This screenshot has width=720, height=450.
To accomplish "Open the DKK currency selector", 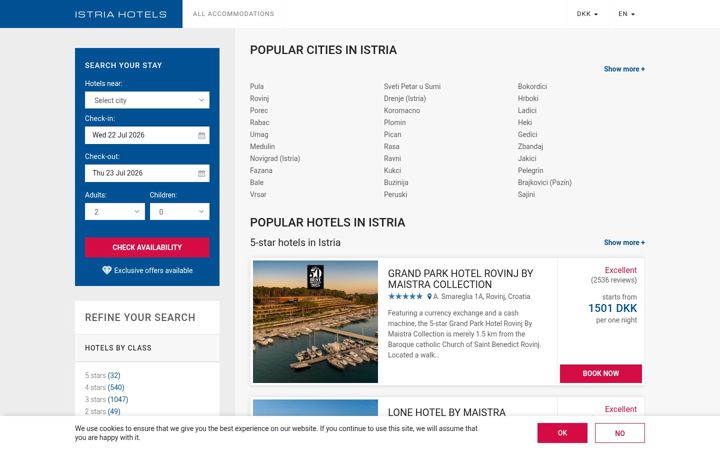I will pyautogui.click(x=587, y=14).
